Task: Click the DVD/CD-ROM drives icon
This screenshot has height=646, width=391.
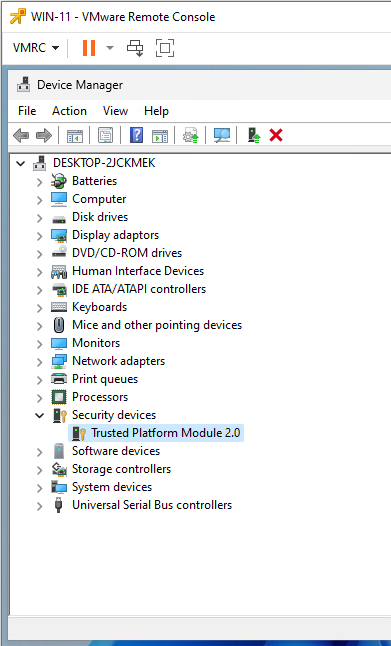Action: (x=59, y=253)
